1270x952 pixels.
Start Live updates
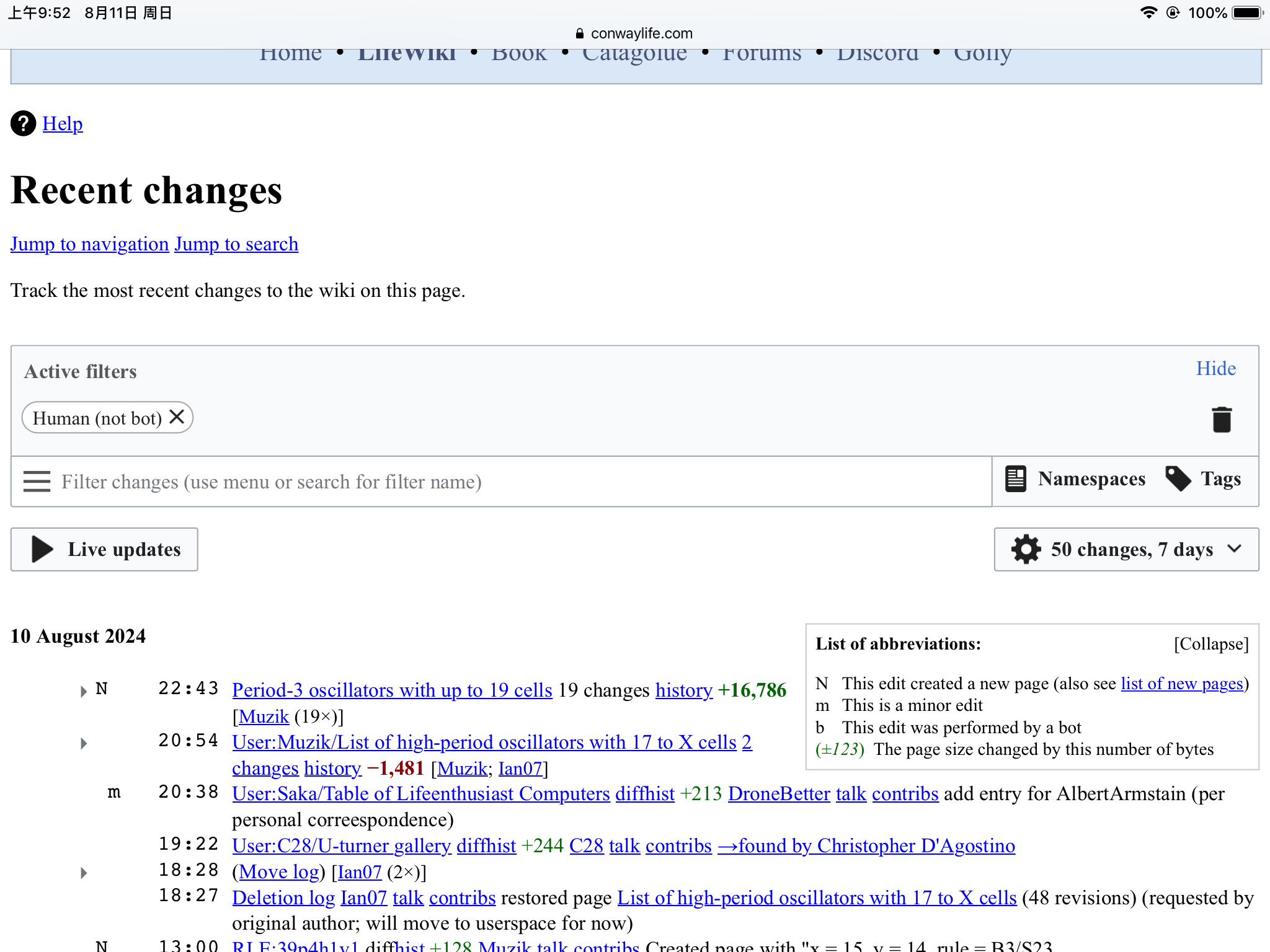click(x=104, y=549)
